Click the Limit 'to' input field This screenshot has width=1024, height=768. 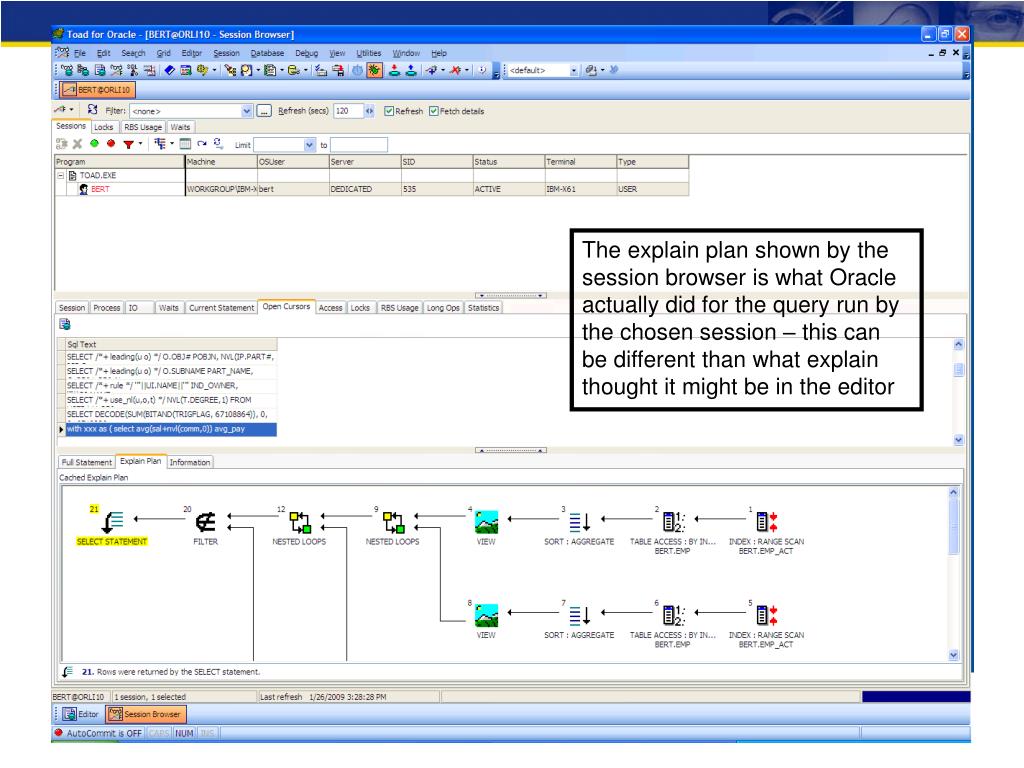(x=359, y=145)
